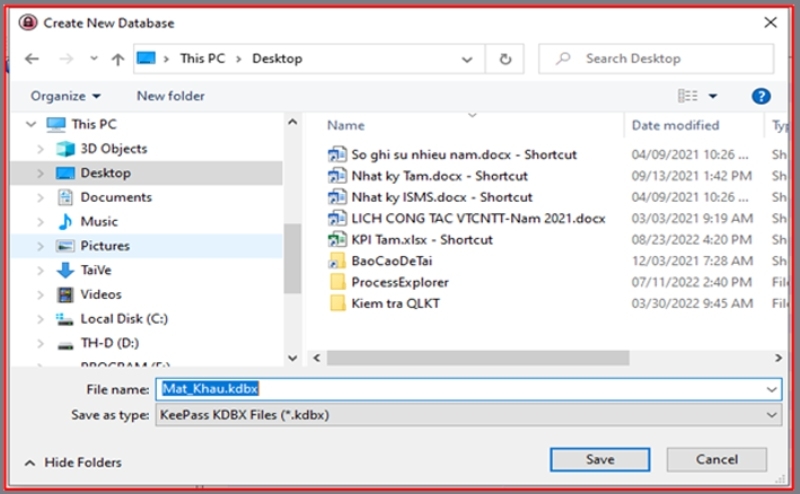Click the KeePass lock icon in title bar

coord(28,23)
